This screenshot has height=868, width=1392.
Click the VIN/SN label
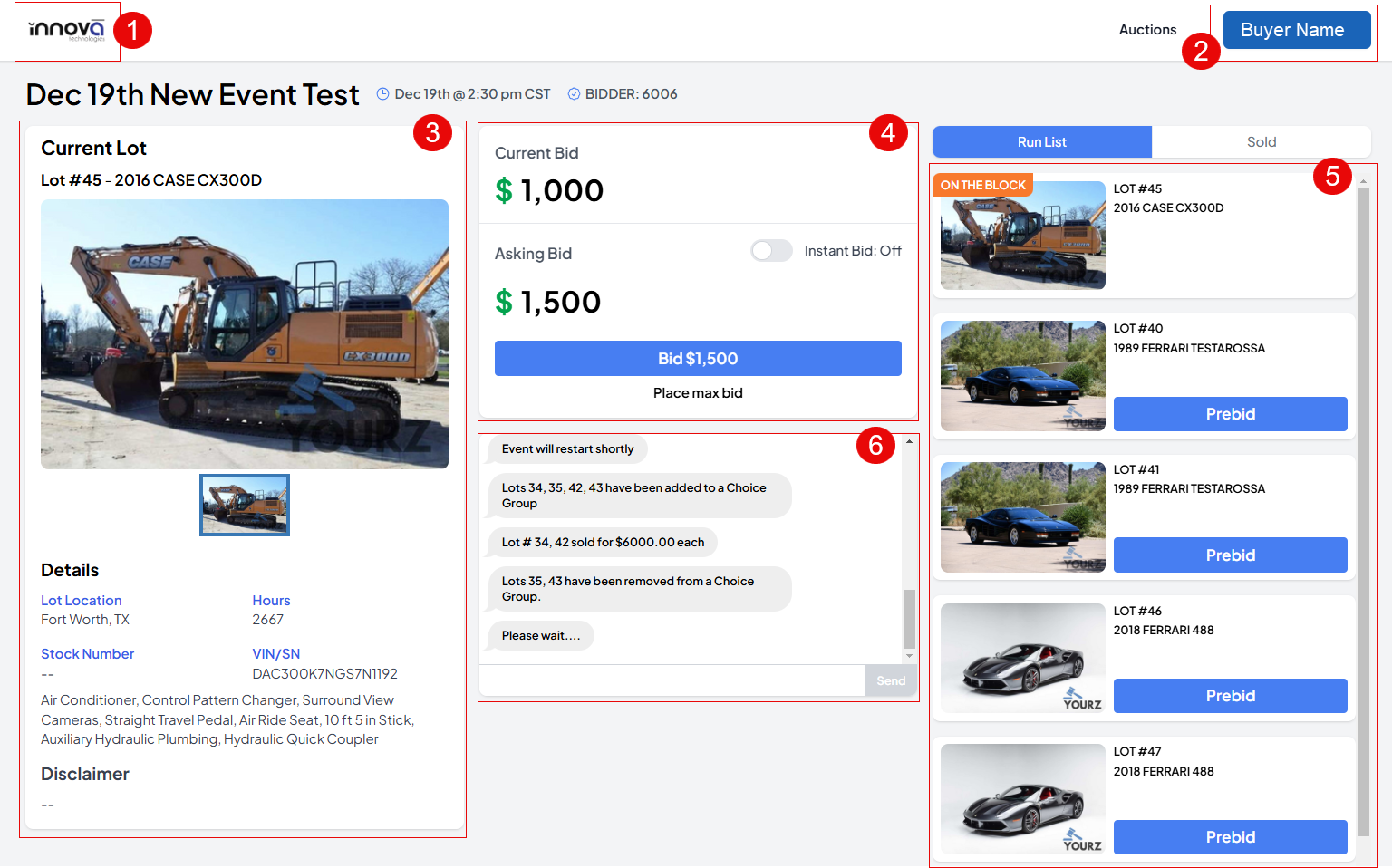pyautogui.click(x=276, y=654)
